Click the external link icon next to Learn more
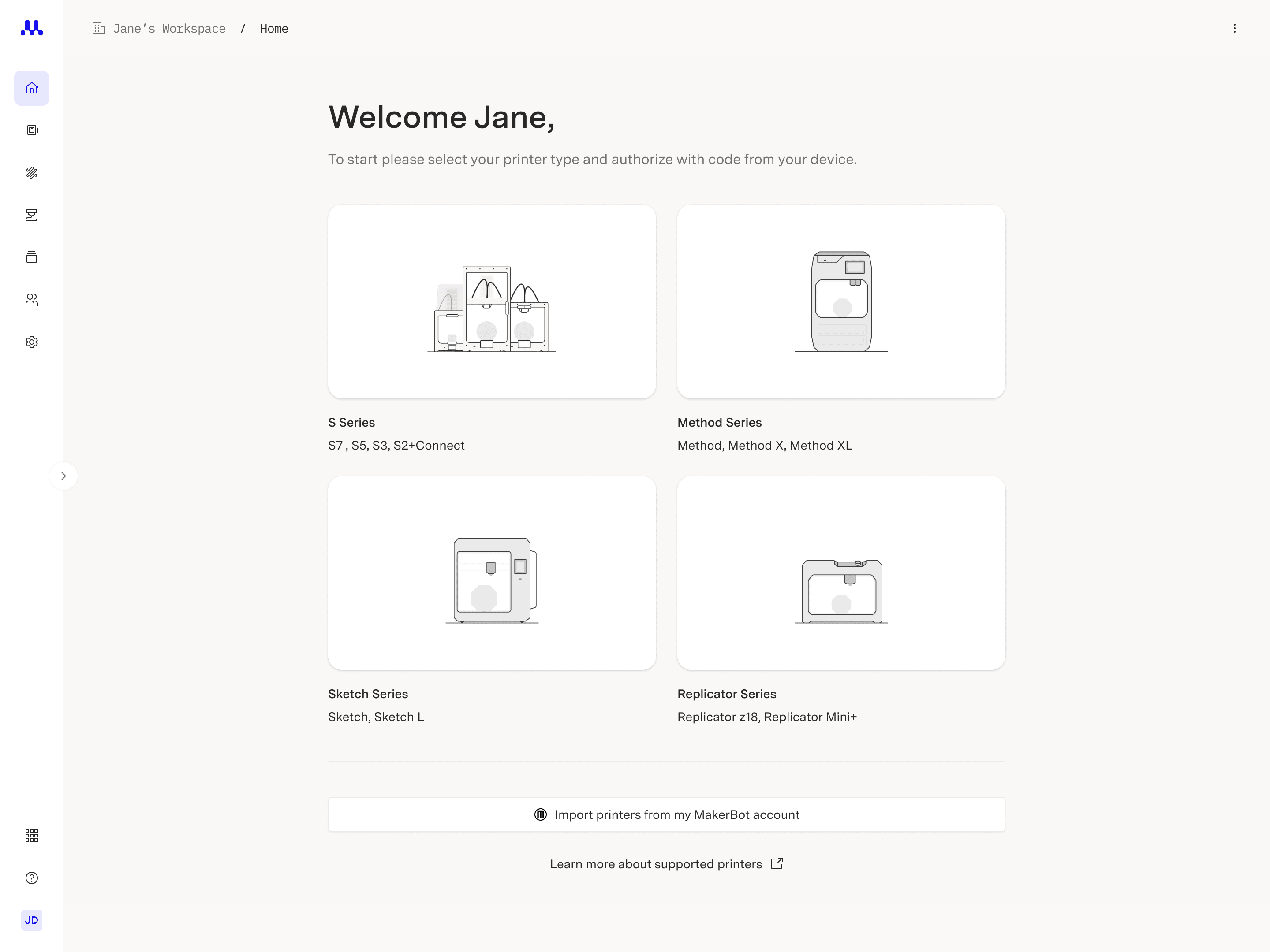The width and height of the screenshot is (1270, 952). coord(777,863)
